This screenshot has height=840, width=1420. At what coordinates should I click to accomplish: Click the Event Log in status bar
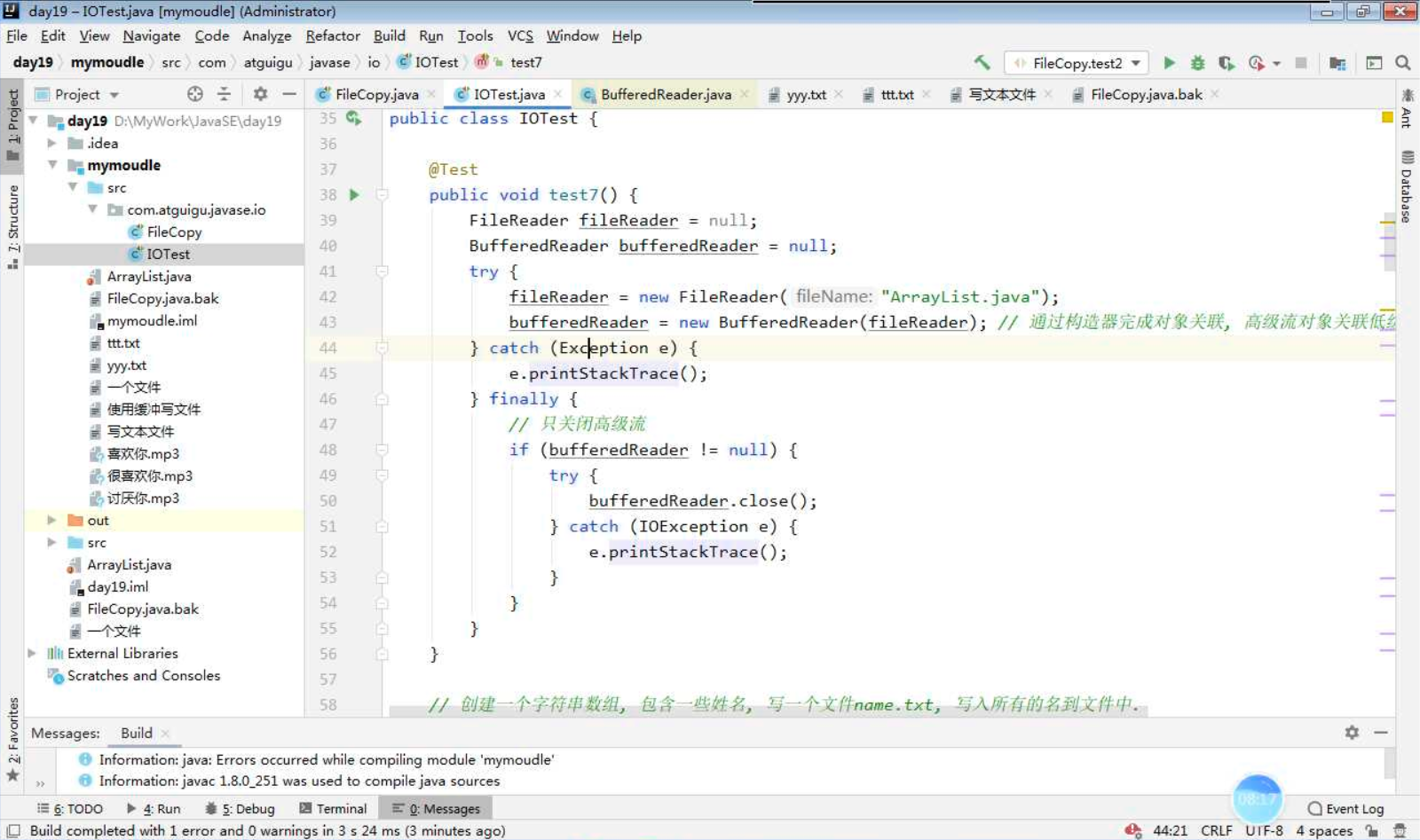[x=1346, y=809]
